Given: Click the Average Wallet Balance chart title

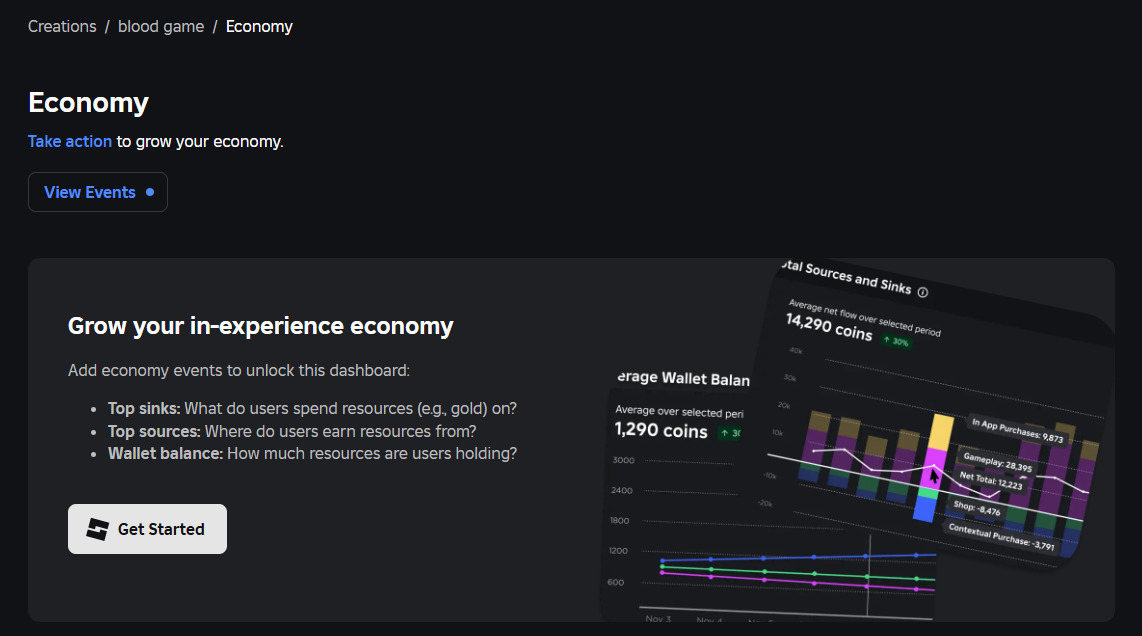Looking at the screenshot, I should click(x=680, y=378).
